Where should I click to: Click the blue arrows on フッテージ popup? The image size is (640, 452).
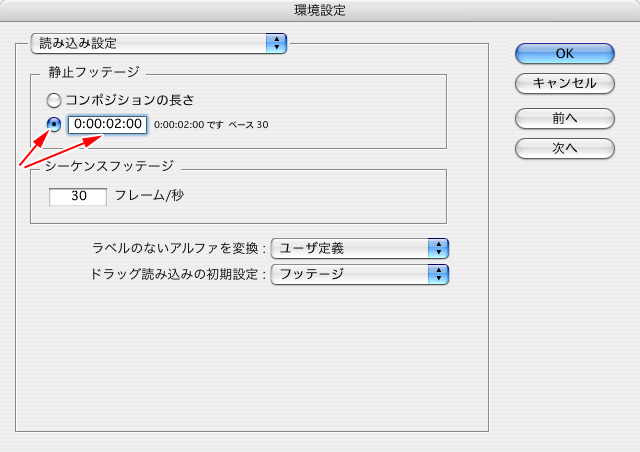coord(437,273)
